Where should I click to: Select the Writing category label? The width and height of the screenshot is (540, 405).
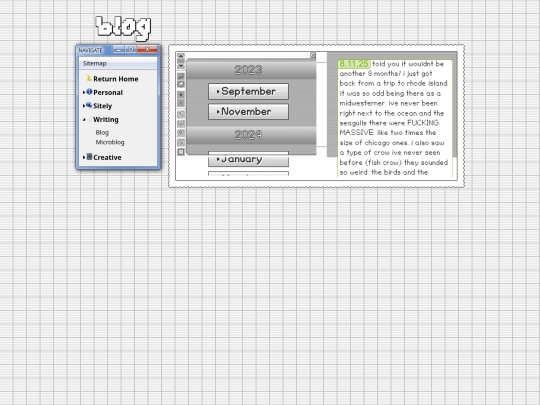tap(106, 120)
